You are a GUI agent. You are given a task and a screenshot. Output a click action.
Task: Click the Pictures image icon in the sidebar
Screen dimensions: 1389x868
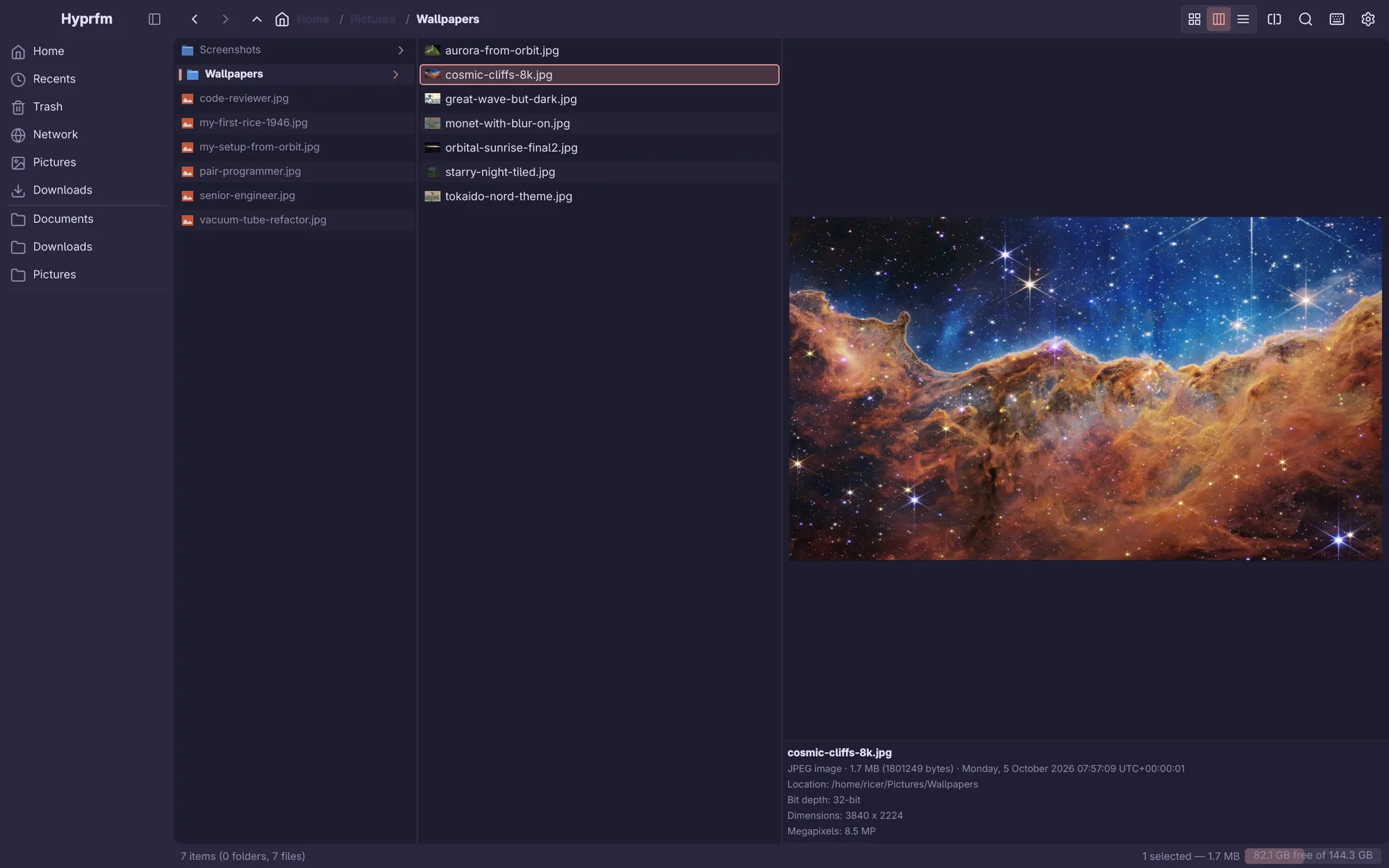coord(18,162)
